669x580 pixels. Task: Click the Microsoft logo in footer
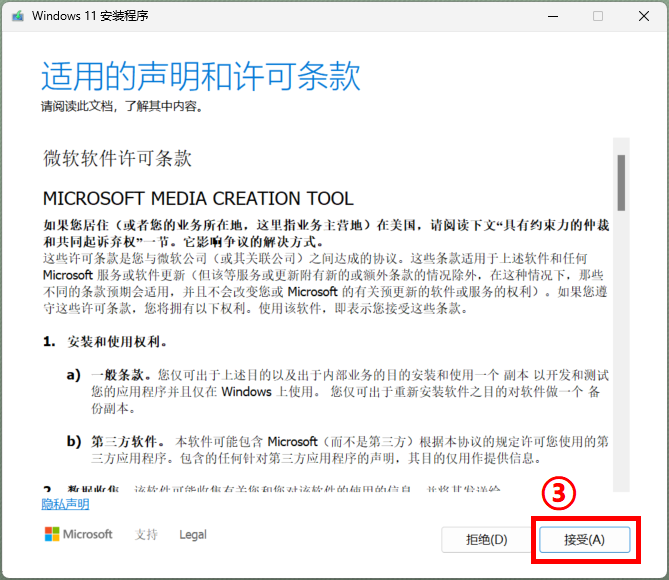click(x=79, y=534)
